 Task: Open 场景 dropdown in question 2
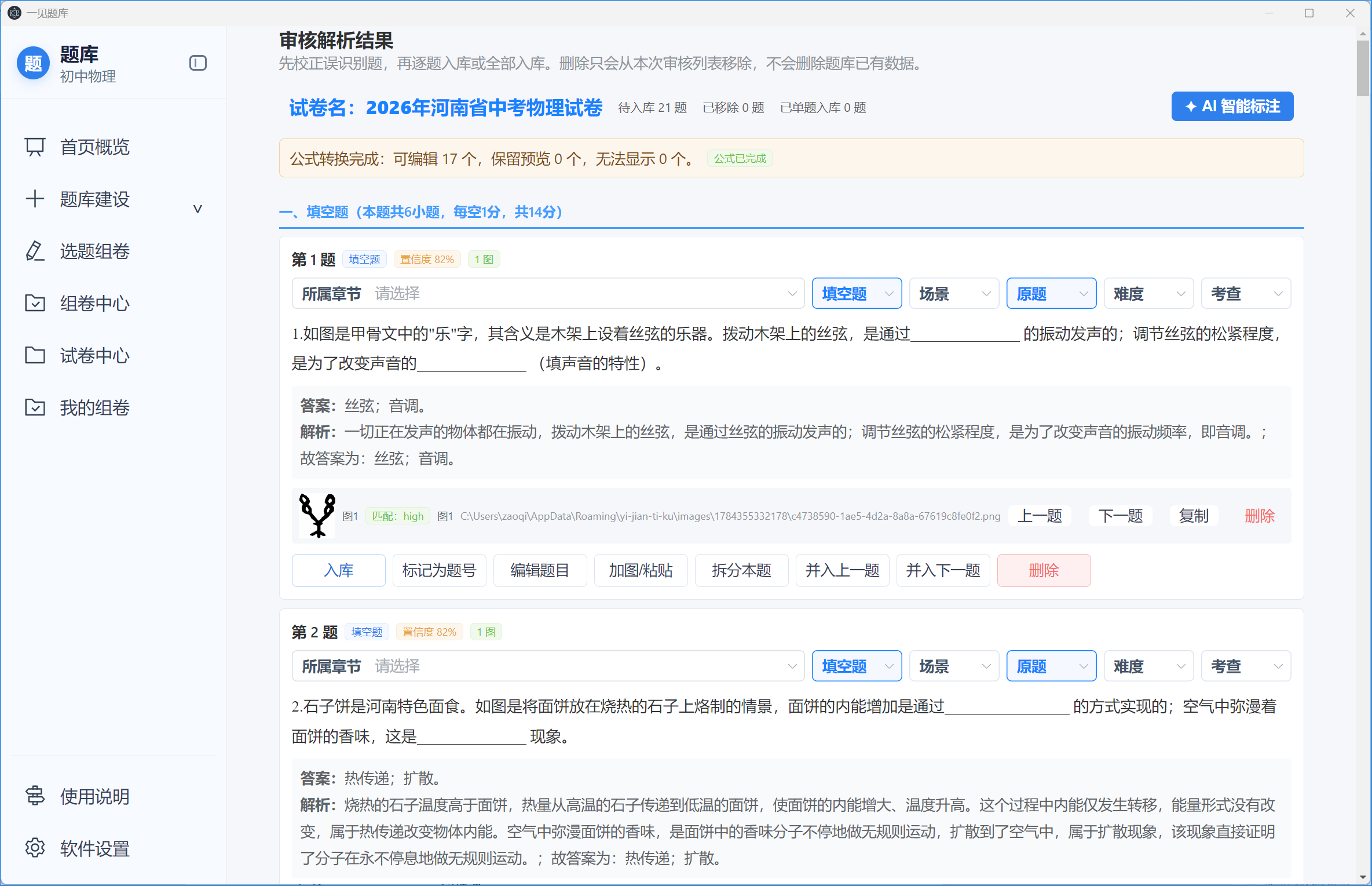[954, 666]
